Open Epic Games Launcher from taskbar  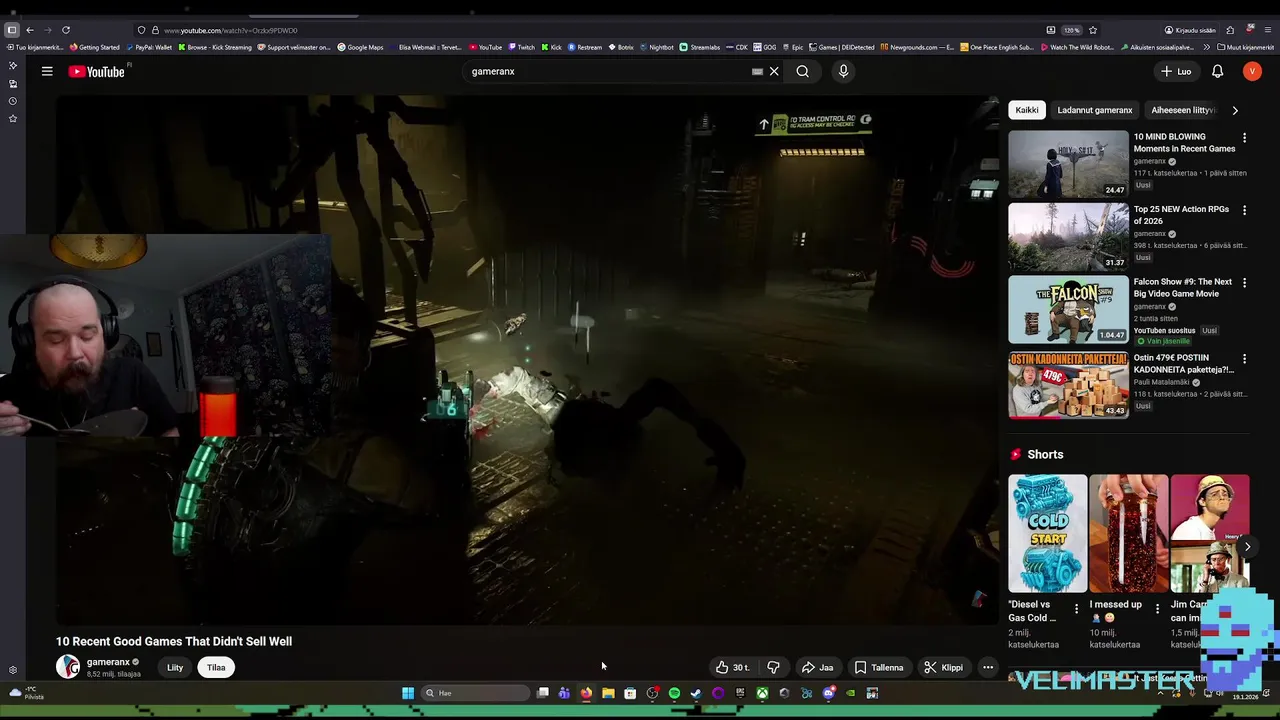click(x=740, y=693)
